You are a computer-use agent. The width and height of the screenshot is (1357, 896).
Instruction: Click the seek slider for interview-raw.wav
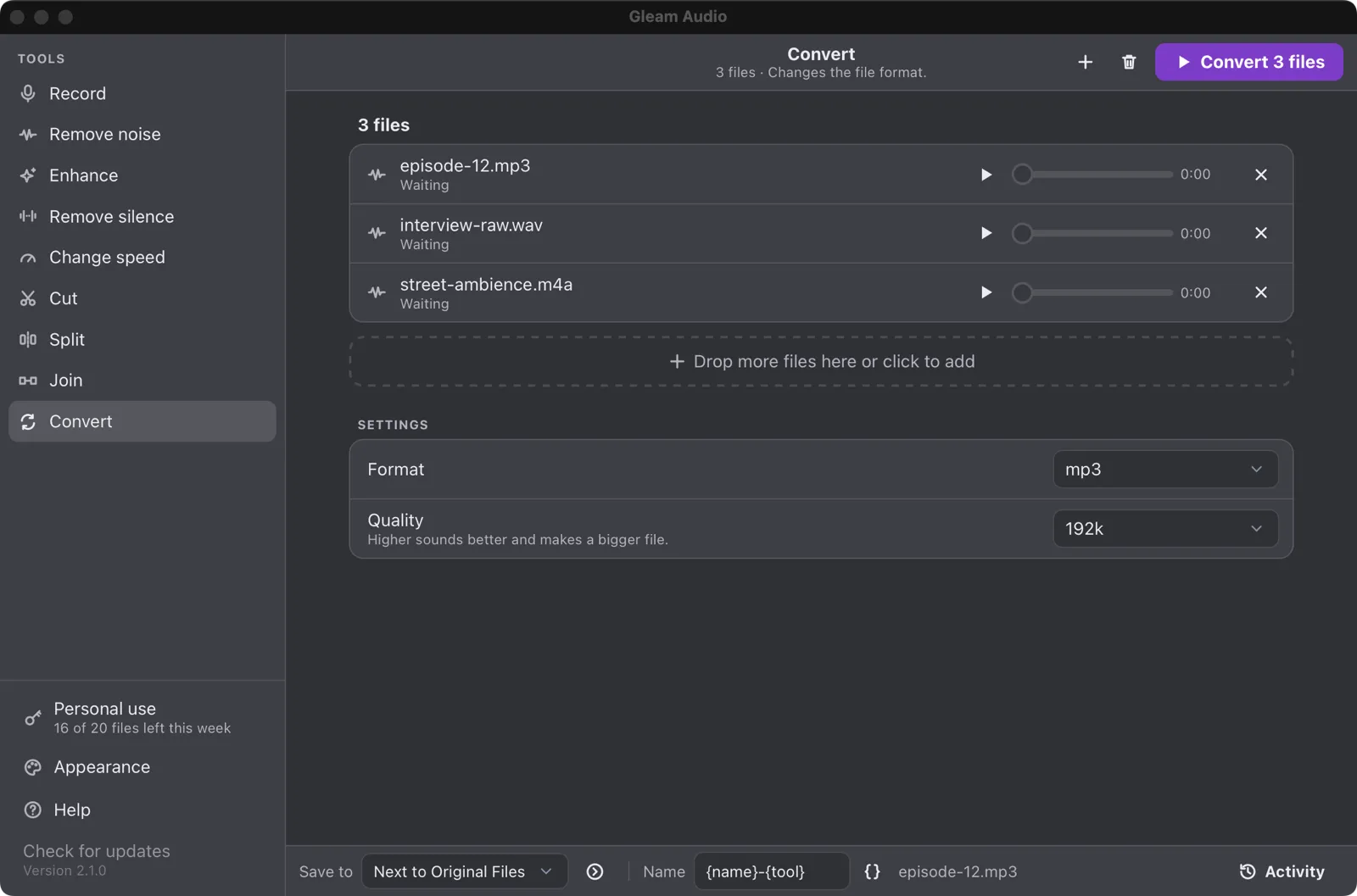pyautogui.click(x=1092, y=233)
